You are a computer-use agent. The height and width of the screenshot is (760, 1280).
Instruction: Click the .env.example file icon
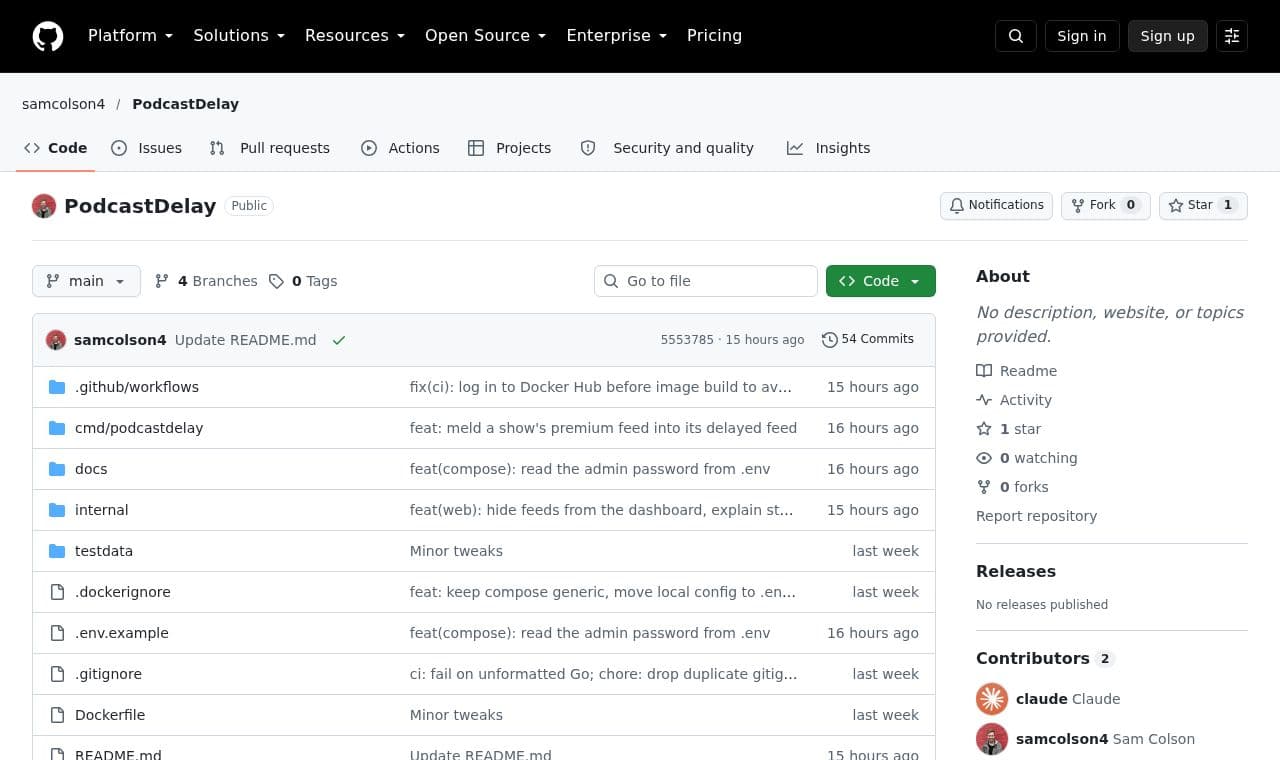pyautogui.click(x=57, y=633)
